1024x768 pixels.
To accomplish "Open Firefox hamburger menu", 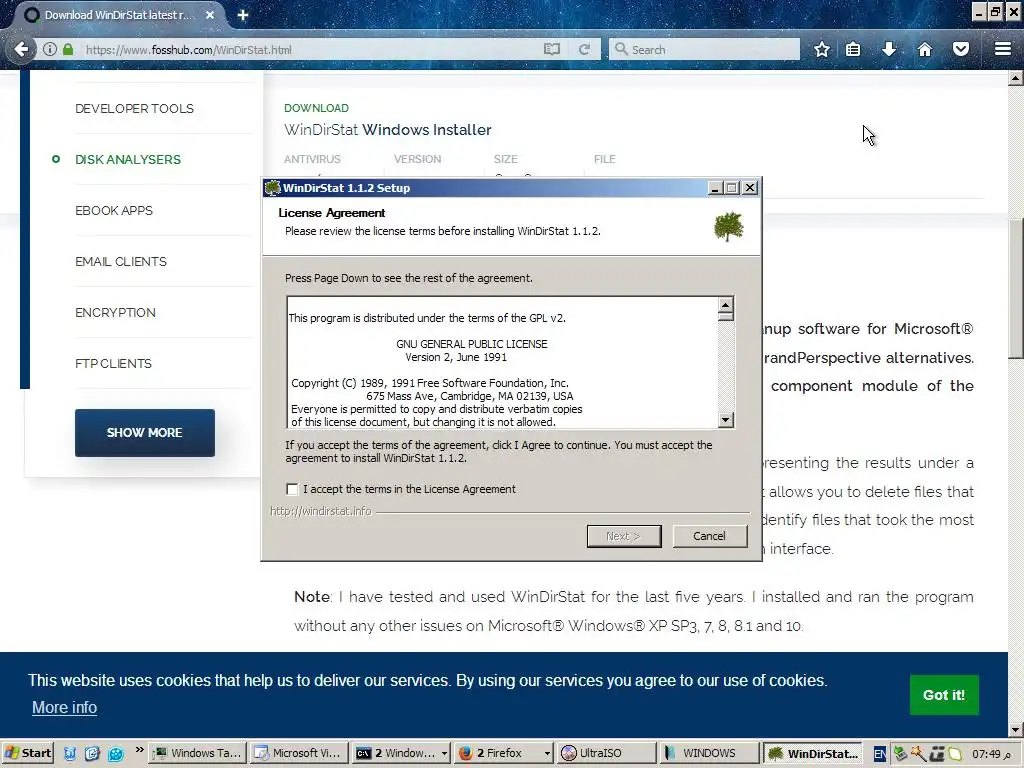I will tap(1002, 49).
